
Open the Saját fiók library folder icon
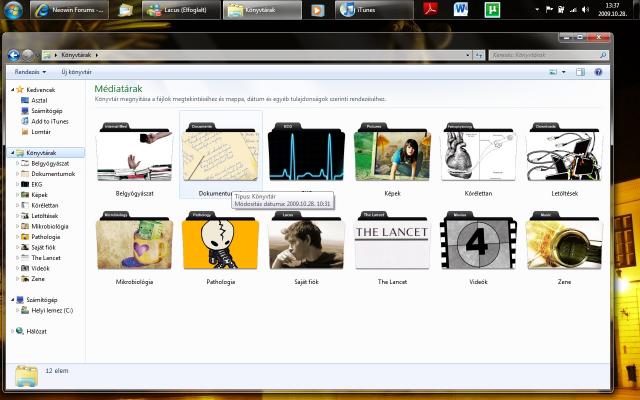pyautogui.click(x=306, y=240)
